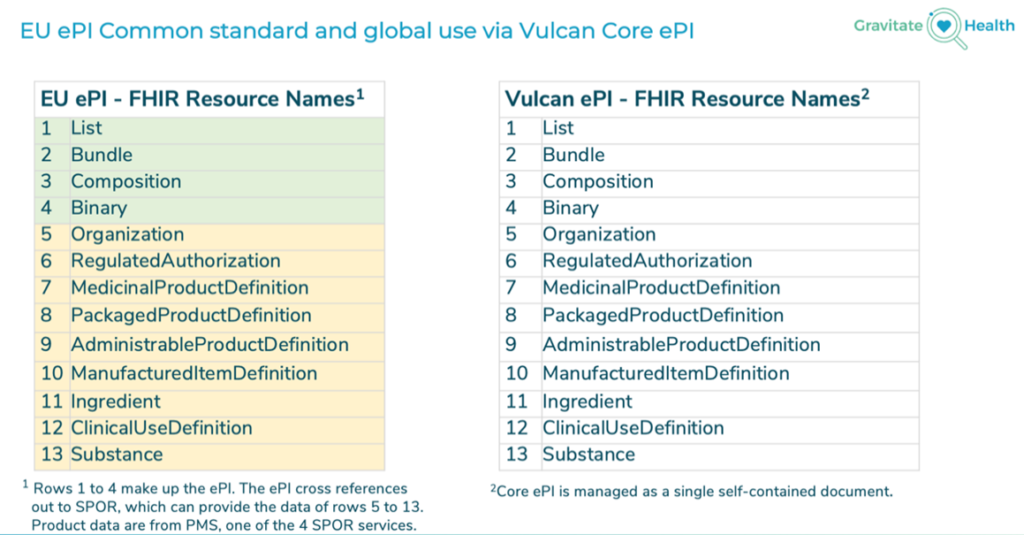Image resolution: width=1024 pixels, height=535 pixels.
Task: Select RegulatedAuthorization in the Vulcan ePI table
Action: [x=647, y=261]
